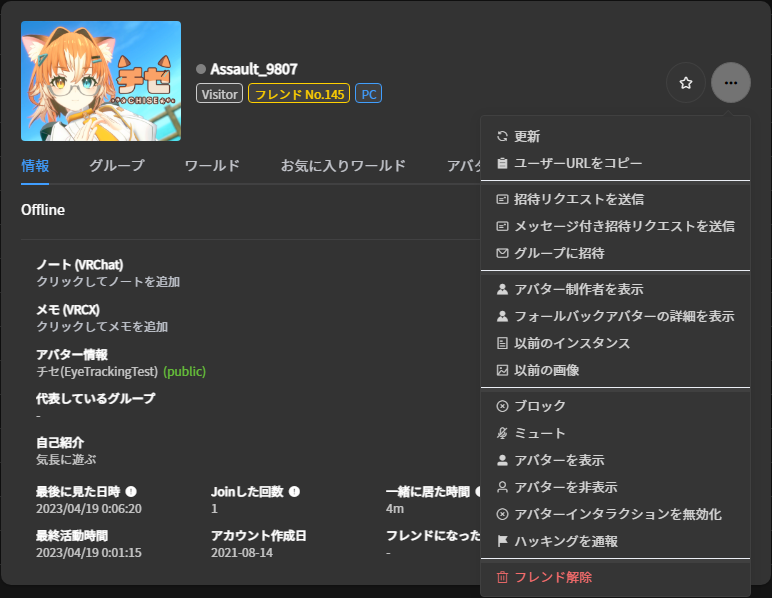772x598 pixels.
Task: Click the info icon beside Joinした回数
Action: (x=294, y=492)
